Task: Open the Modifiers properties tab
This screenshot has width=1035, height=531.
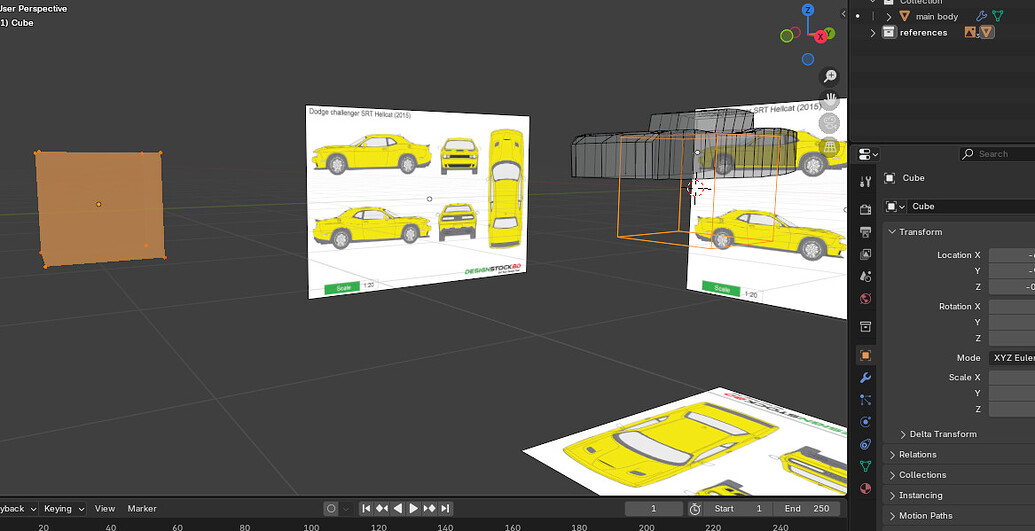Action: pos(865,378)
